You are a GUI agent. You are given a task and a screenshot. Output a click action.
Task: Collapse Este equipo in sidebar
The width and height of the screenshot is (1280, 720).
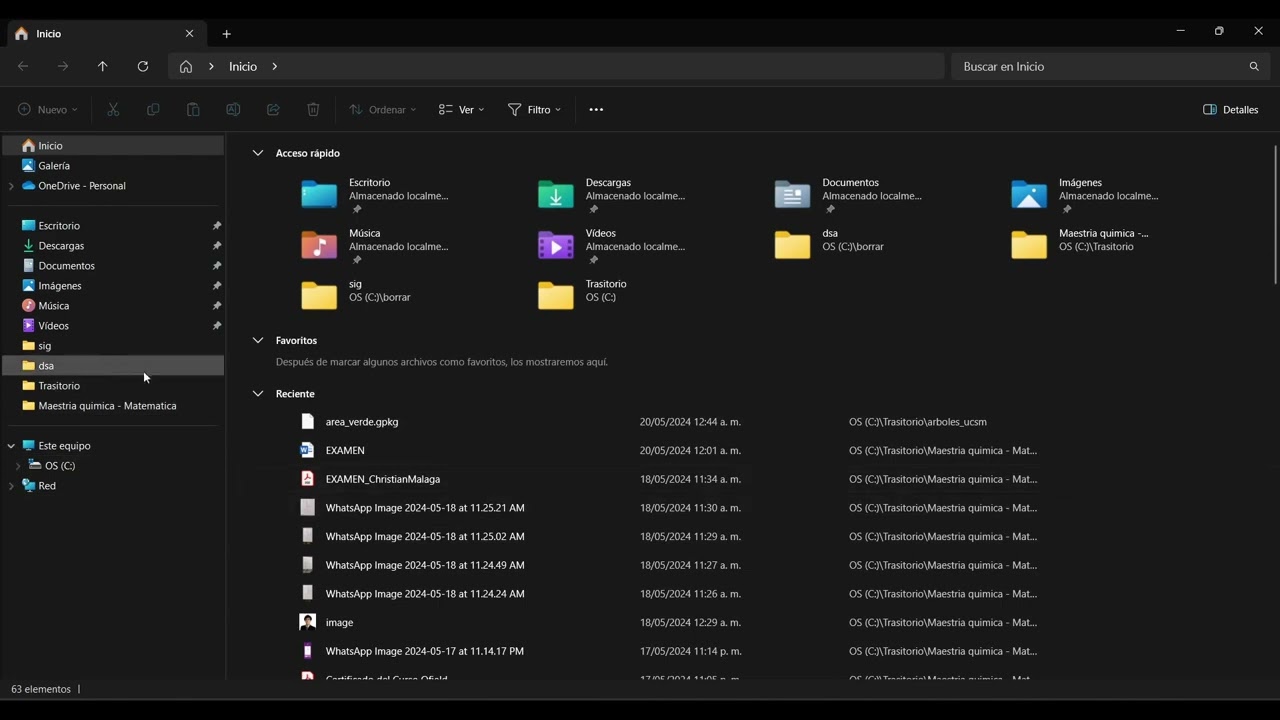tap(11, 446)
